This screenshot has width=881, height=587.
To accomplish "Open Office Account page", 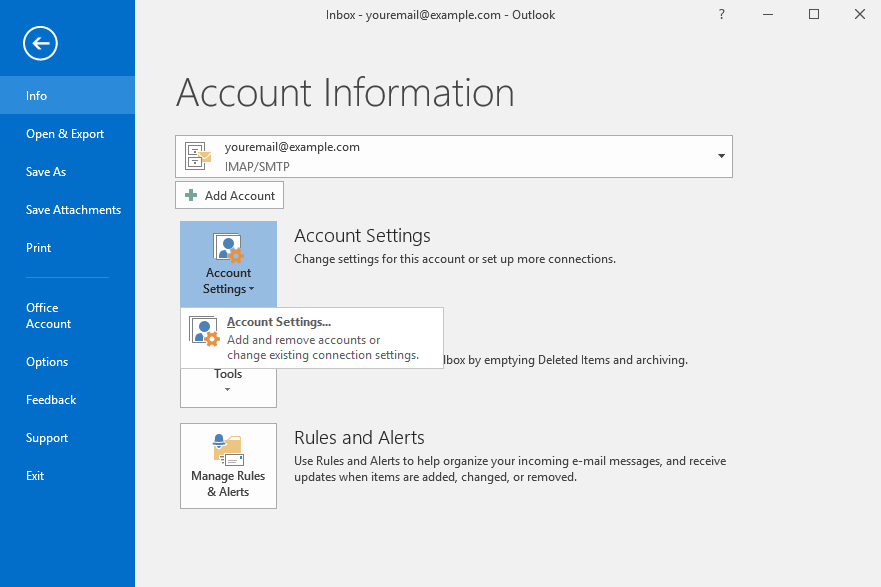I will (67, 316).
